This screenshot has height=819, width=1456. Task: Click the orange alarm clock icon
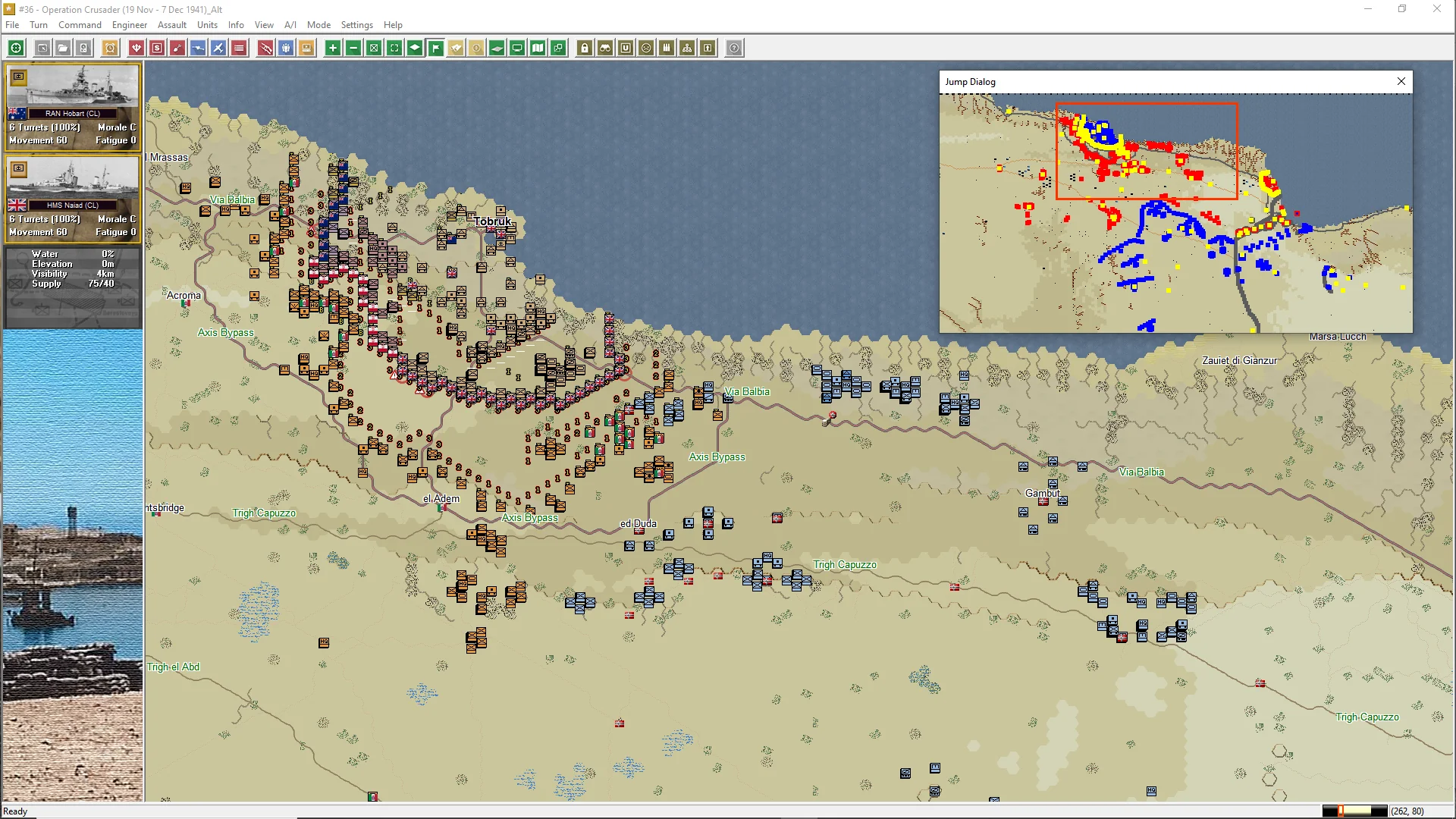[x=111, y=49]
